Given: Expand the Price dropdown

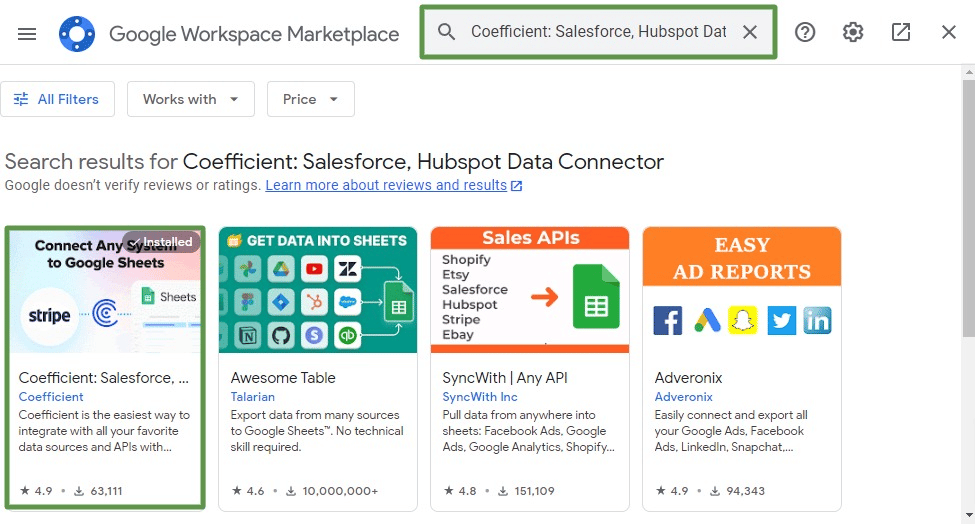Looking at the screenshot, I should tap(311, 99).
